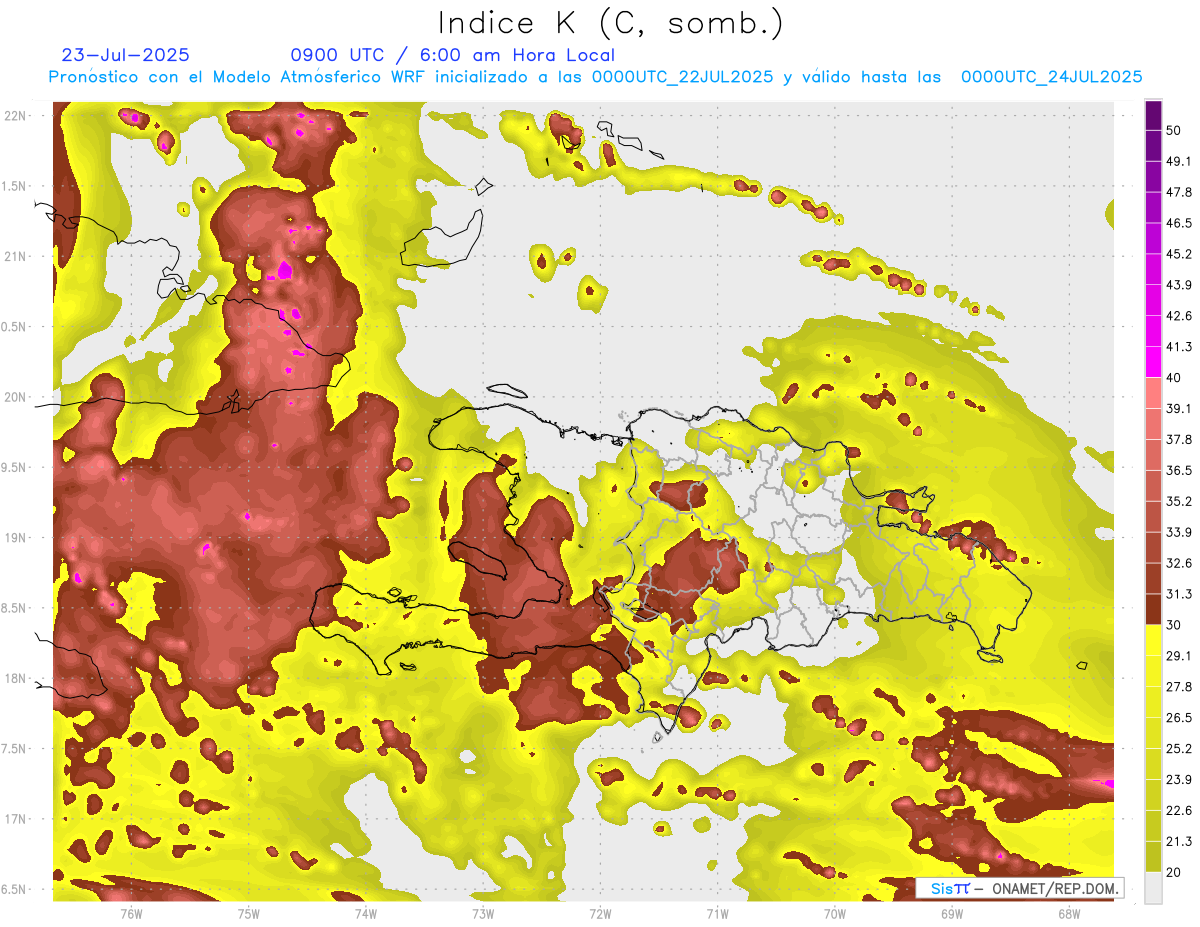Click the longitude label '68W'

click(1068, 913)
